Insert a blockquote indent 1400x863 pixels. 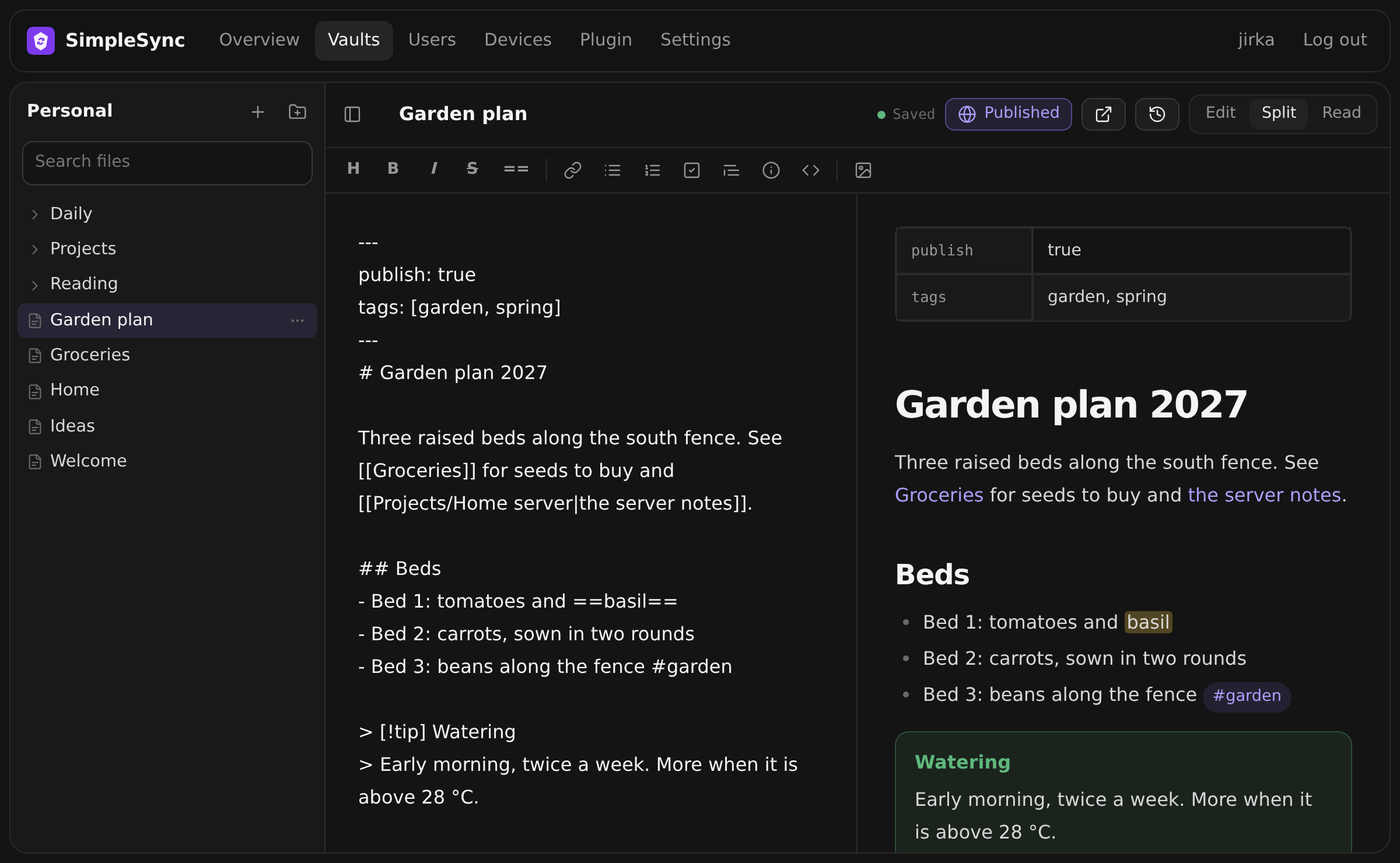(x=731, y=170)
